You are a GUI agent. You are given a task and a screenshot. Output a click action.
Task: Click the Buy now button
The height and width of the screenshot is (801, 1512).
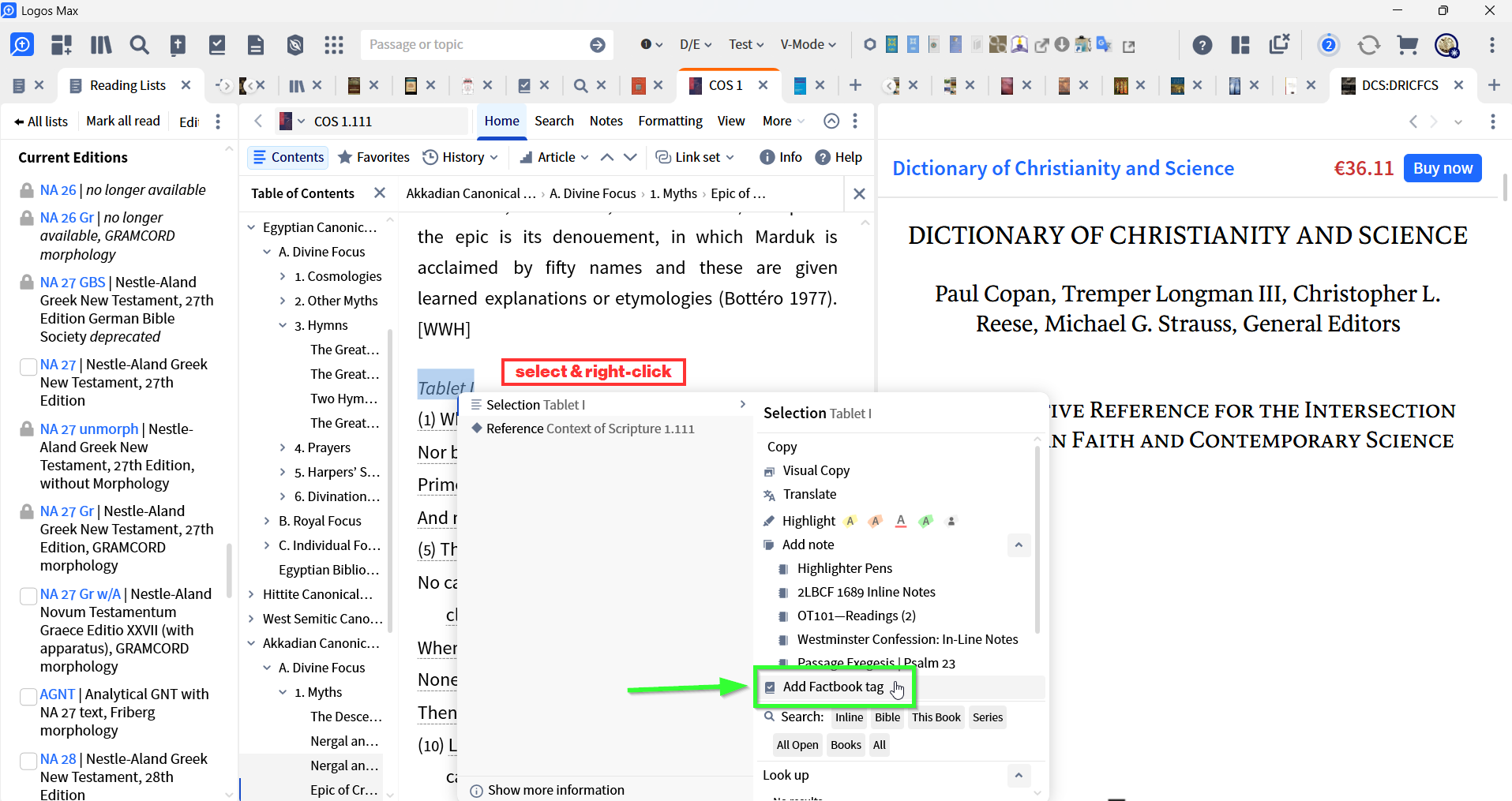1443,168
